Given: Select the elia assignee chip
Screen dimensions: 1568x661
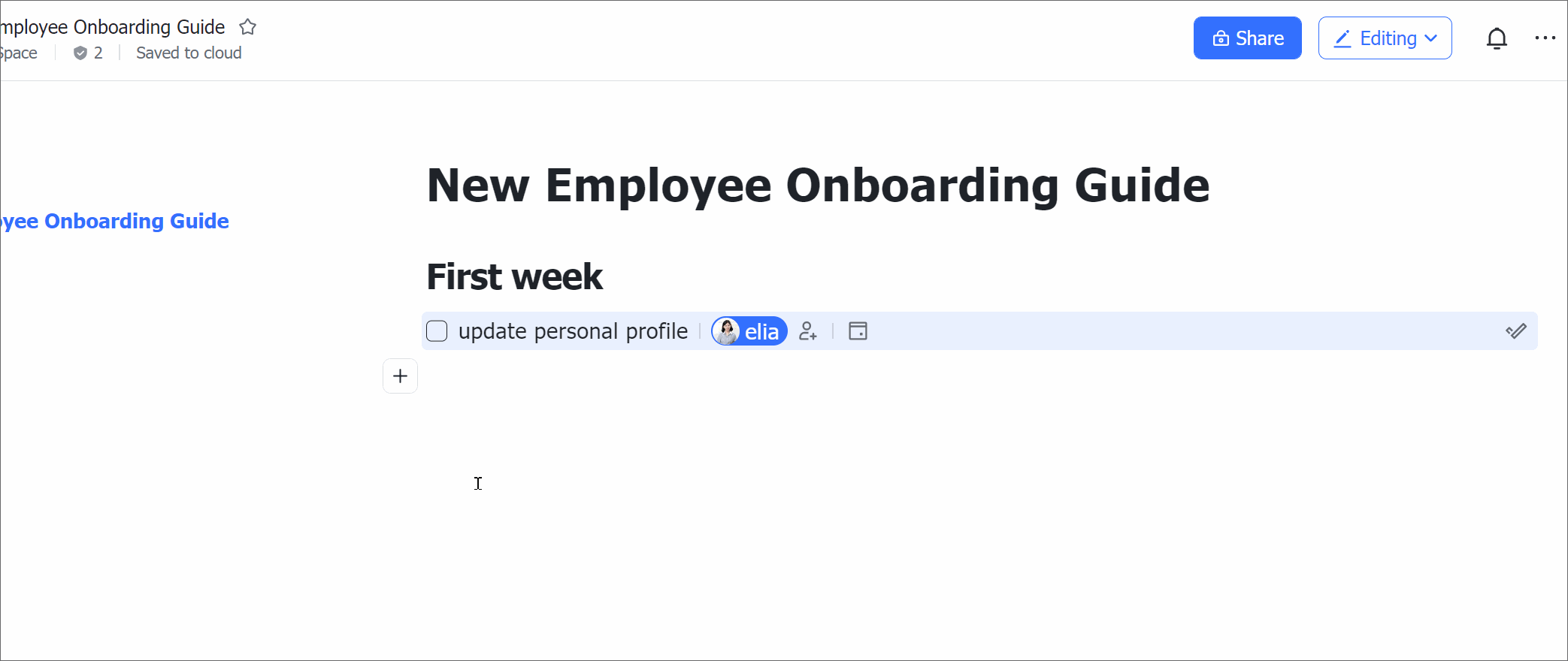Looking at the screenshot, I should tap(749, 331).
